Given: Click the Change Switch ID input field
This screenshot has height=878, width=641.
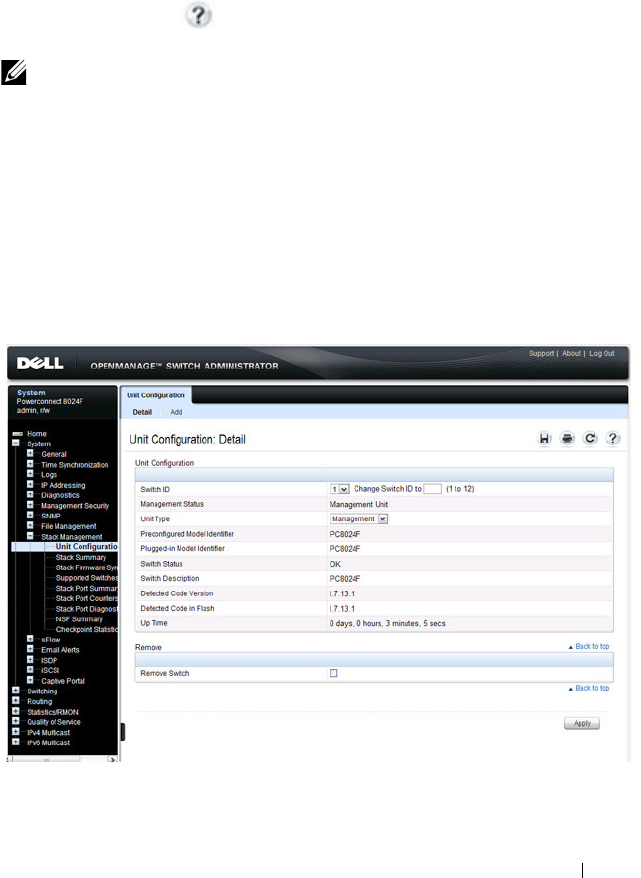Looking at the screenshot, I should pos(433,489).
